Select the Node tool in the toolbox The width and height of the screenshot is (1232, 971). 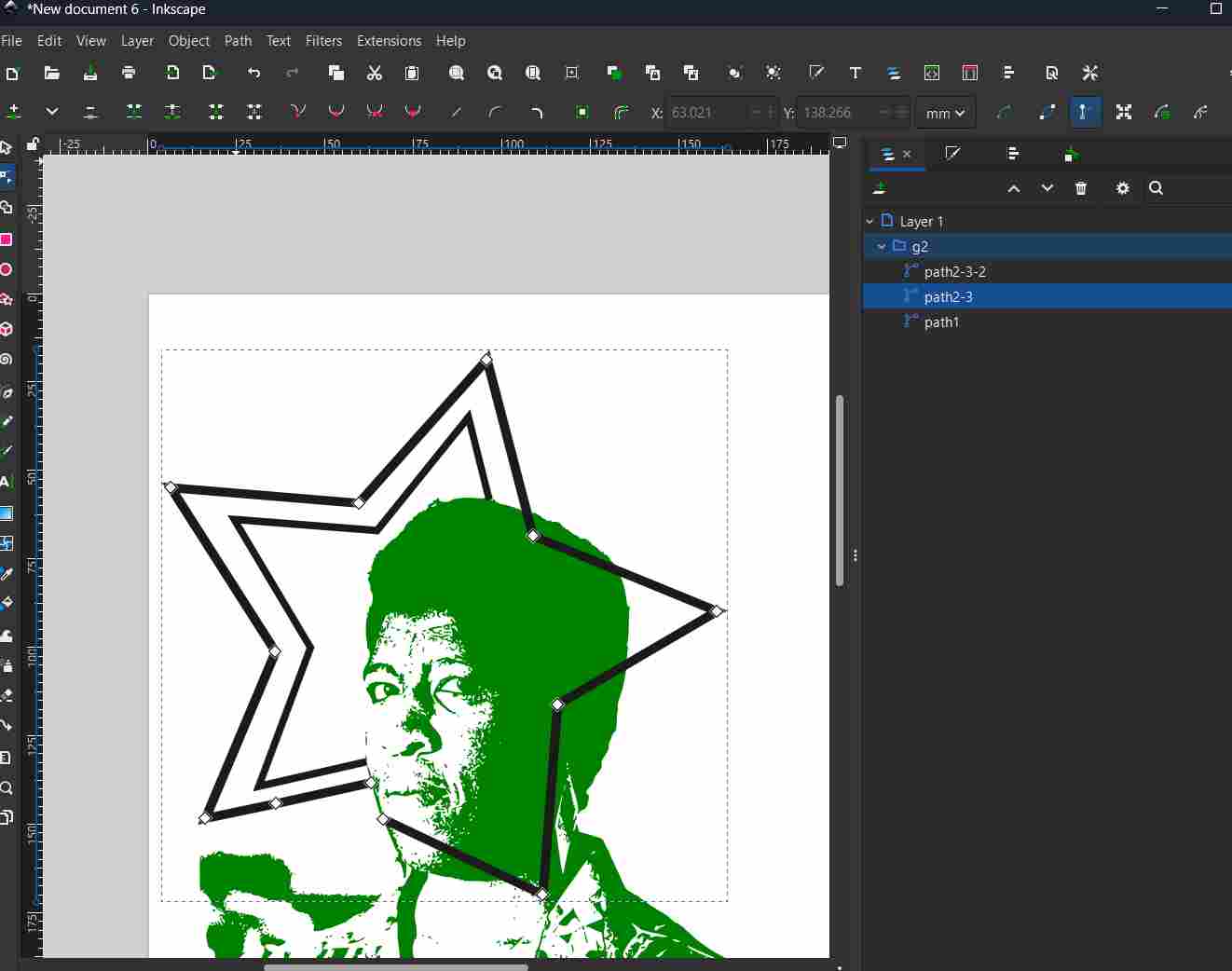tap(7, 176)
